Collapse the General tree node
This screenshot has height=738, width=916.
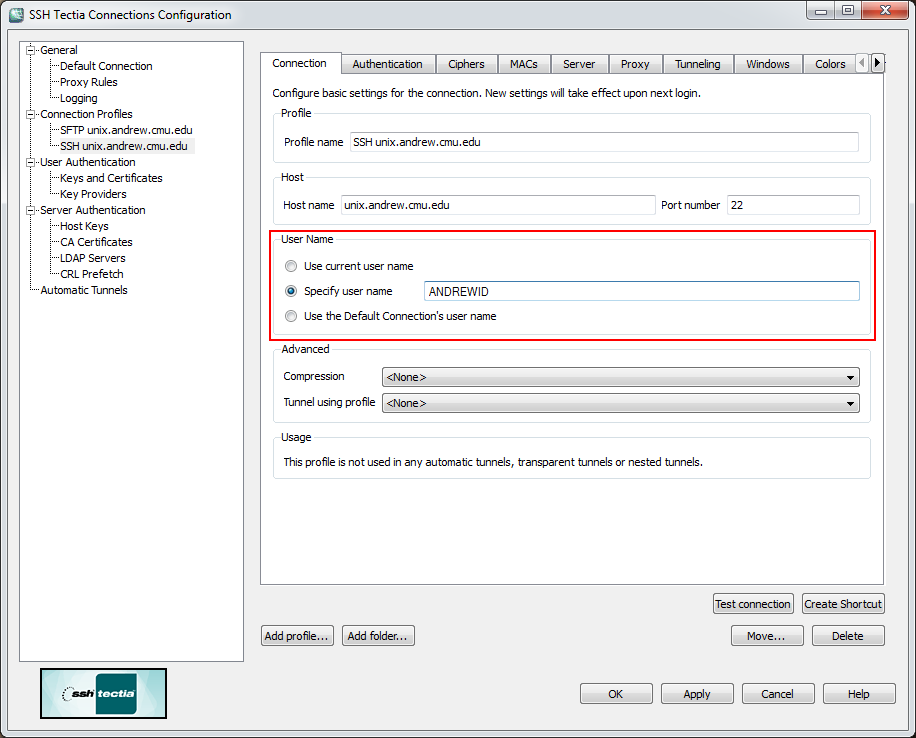point(30,50)
